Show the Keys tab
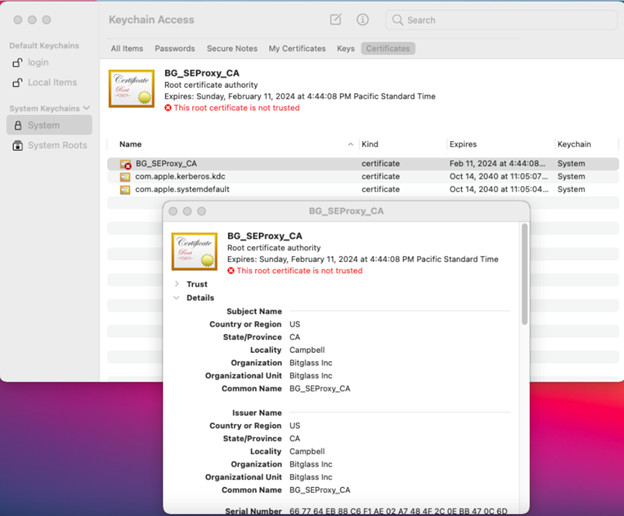The height and width of the screenshot is (516, 624). 345,48
